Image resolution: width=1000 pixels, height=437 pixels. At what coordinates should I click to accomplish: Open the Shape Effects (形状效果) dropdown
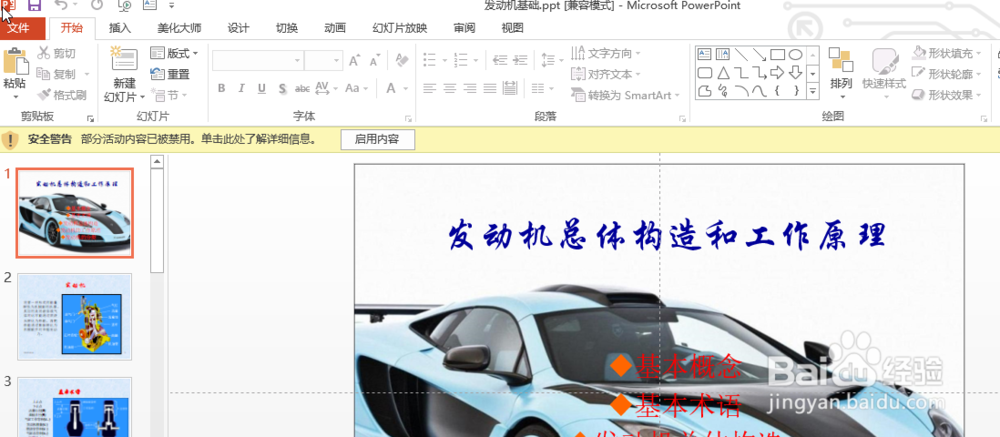click(947, 95)
